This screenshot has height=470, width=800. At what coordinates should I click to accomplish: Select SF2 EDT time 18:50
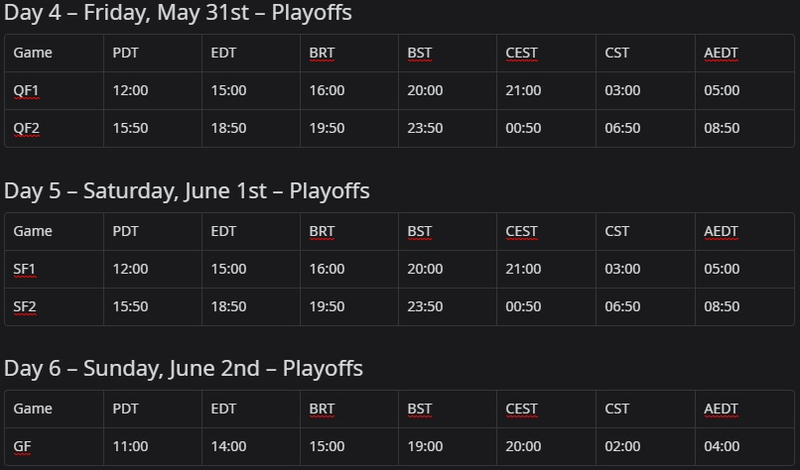[229, 307]
